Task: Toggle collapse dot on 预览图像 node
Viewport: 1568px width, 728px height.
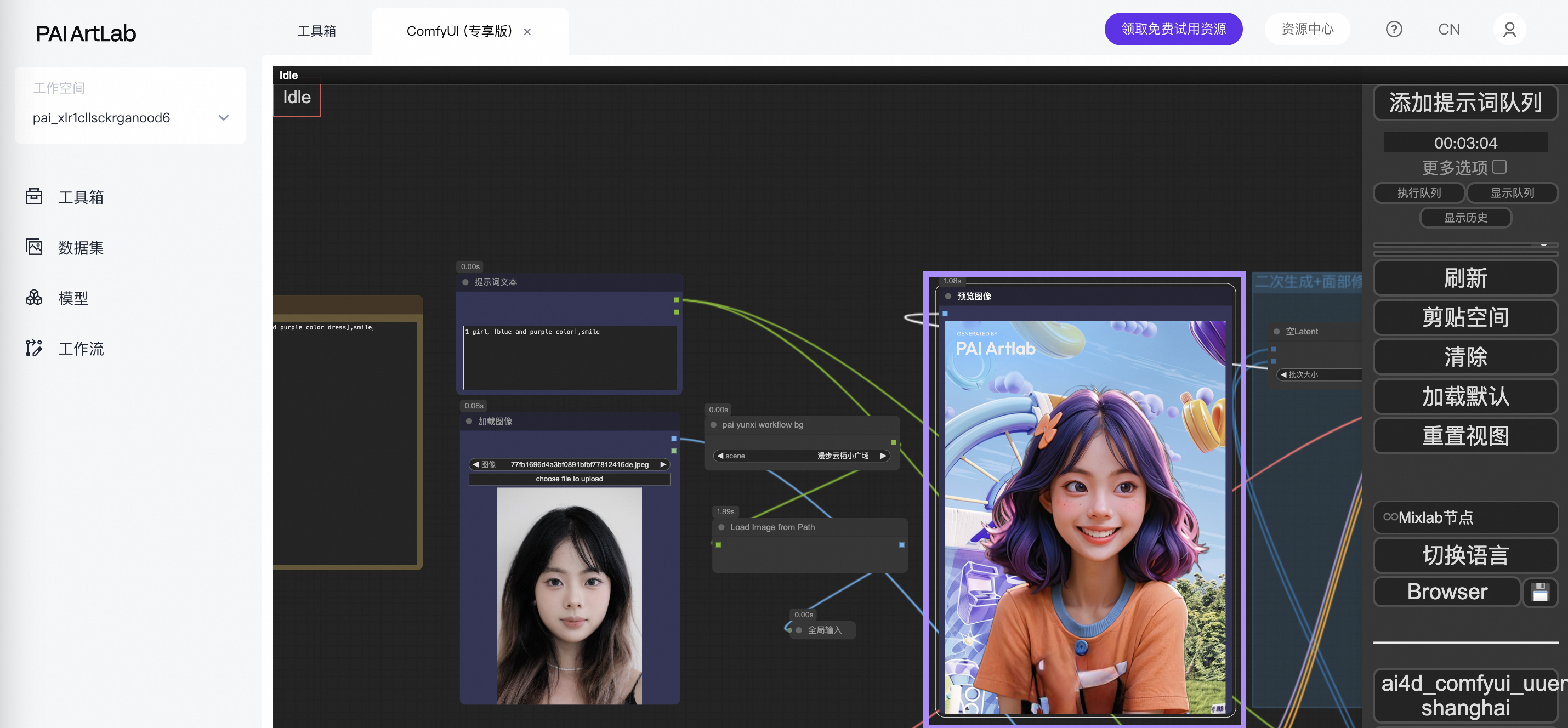Action: point(948,297)
